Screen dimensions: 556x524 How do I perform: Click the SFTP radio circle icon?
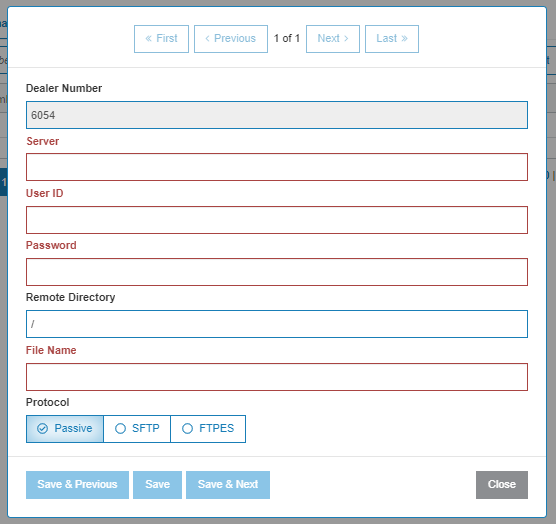click(x=120, y=429)
